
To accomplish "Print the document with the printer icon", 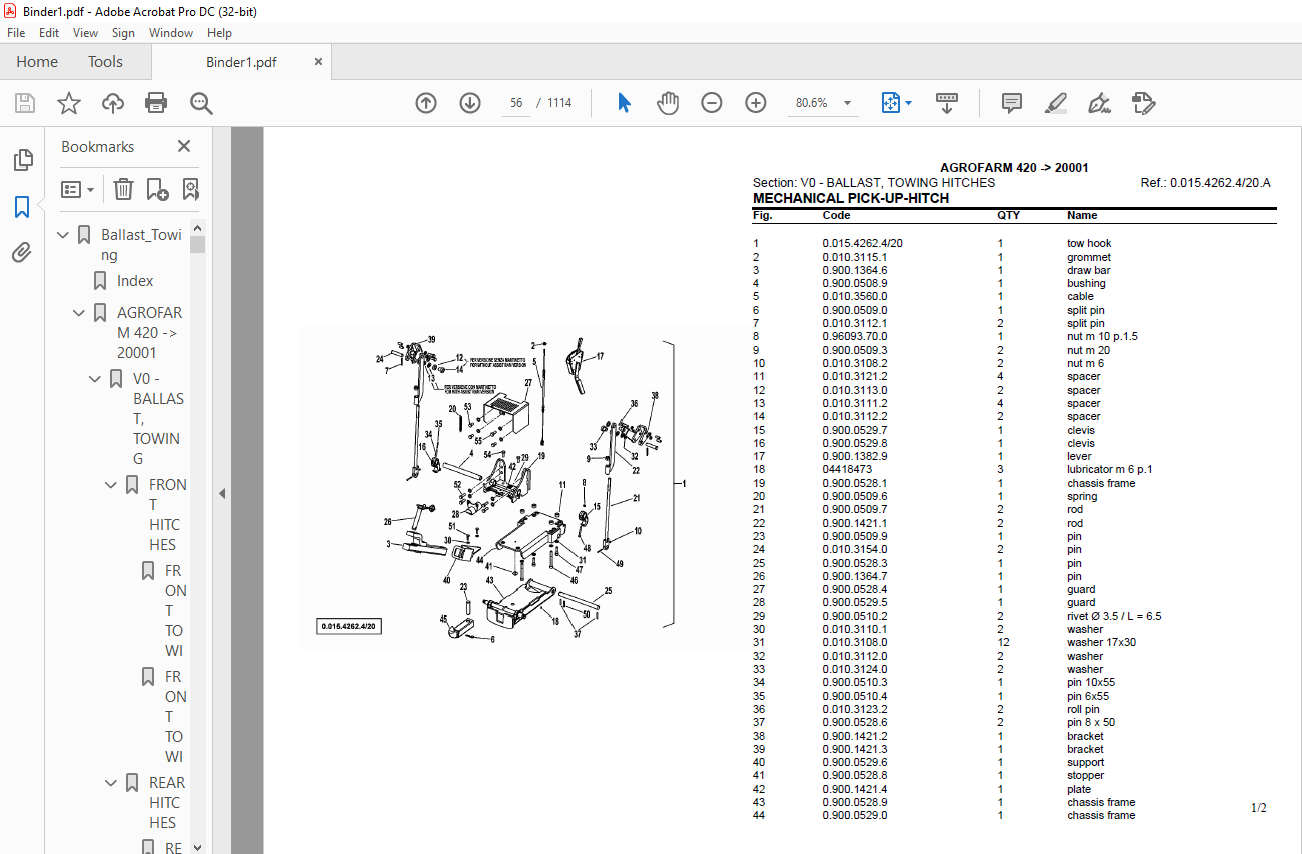I will pos(156,103).
